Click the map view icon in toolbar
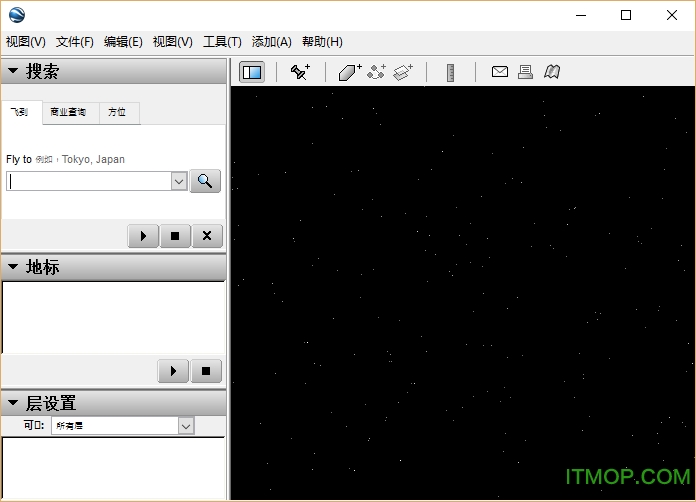The width and height of the screenshot is (696, 502). (552, 72)
